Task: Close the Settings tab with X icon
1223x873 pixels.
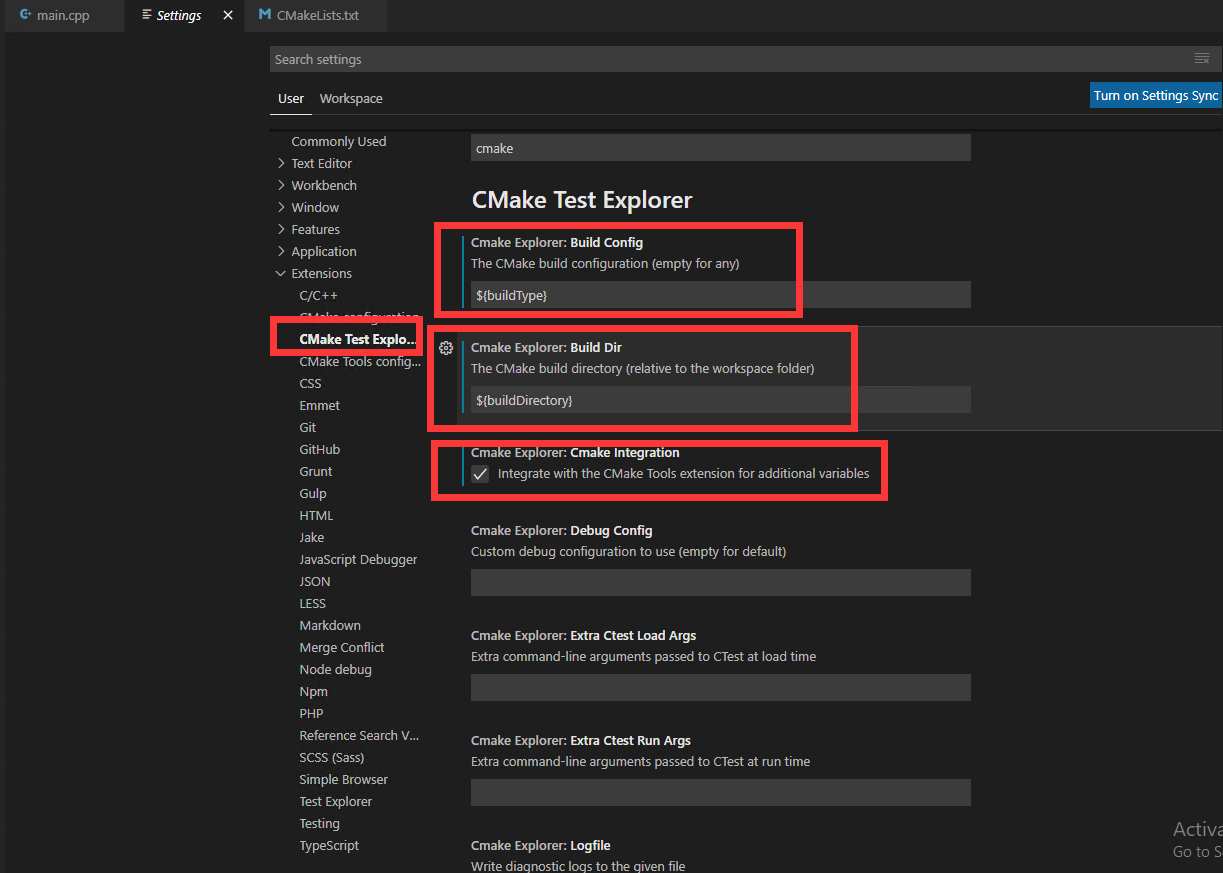Action: point(228,16)
